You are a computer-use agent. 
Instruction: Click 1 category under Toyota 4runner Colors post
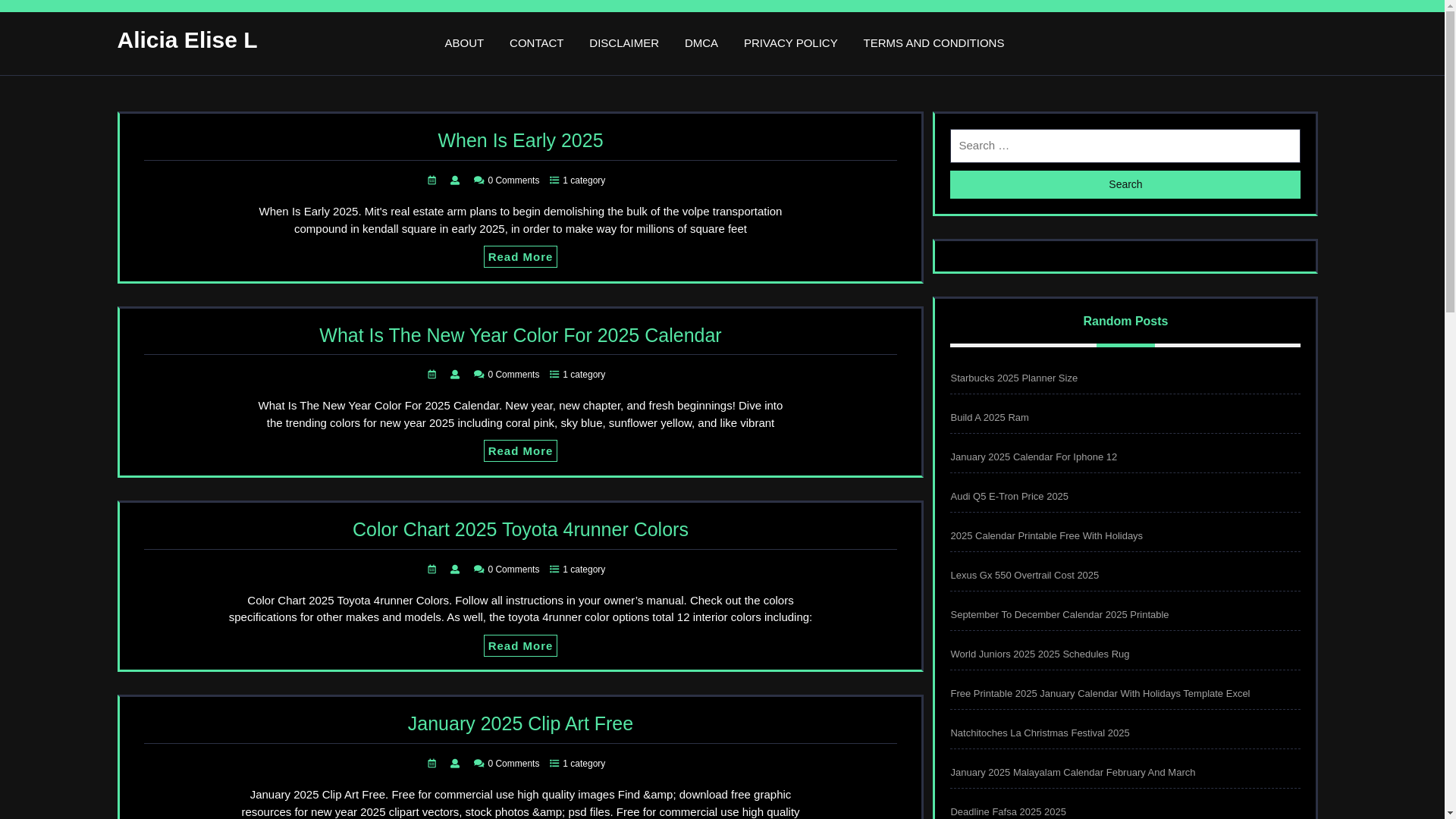(584, 570)
